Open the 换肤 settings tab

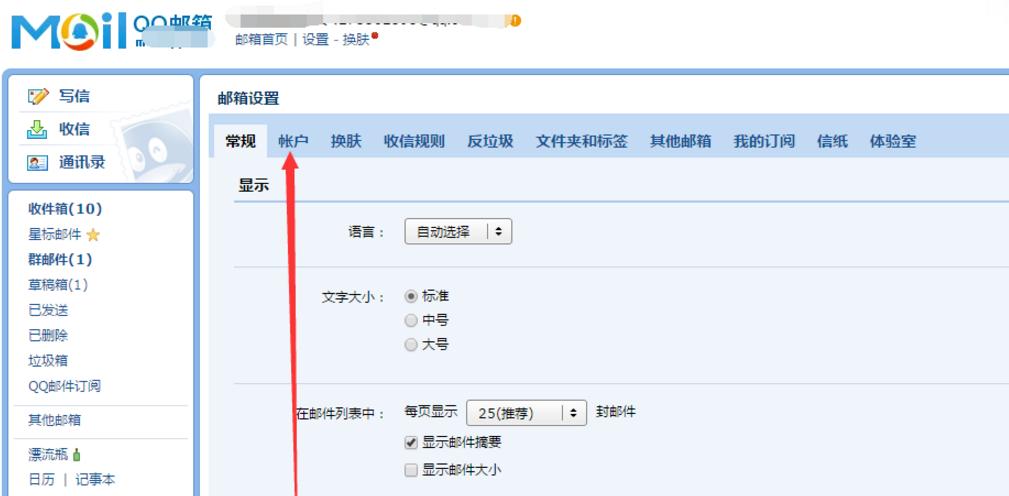(346, 142)
